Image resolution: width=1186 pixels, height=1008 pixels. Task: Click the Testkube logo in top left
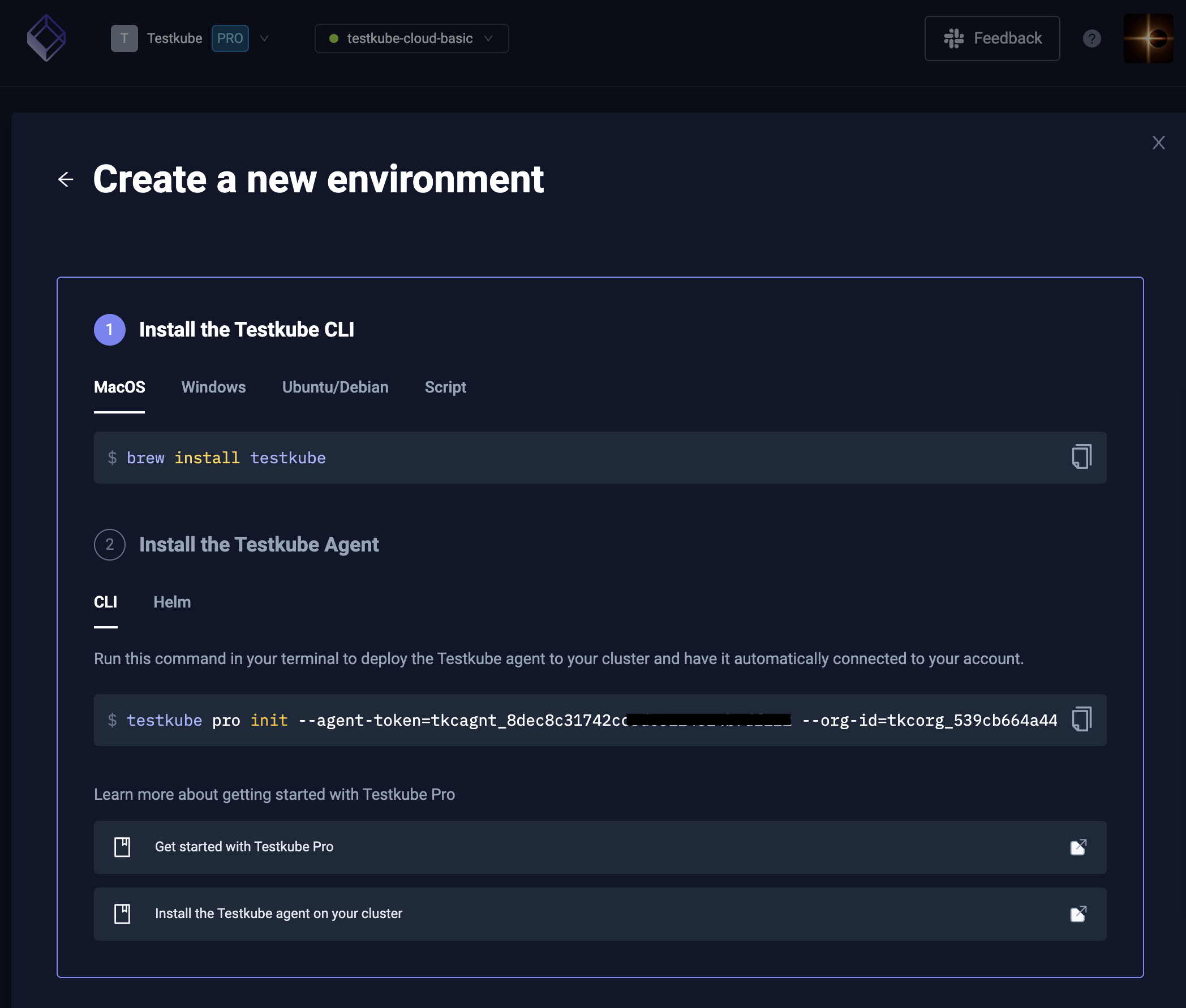(x=46, y=38)
